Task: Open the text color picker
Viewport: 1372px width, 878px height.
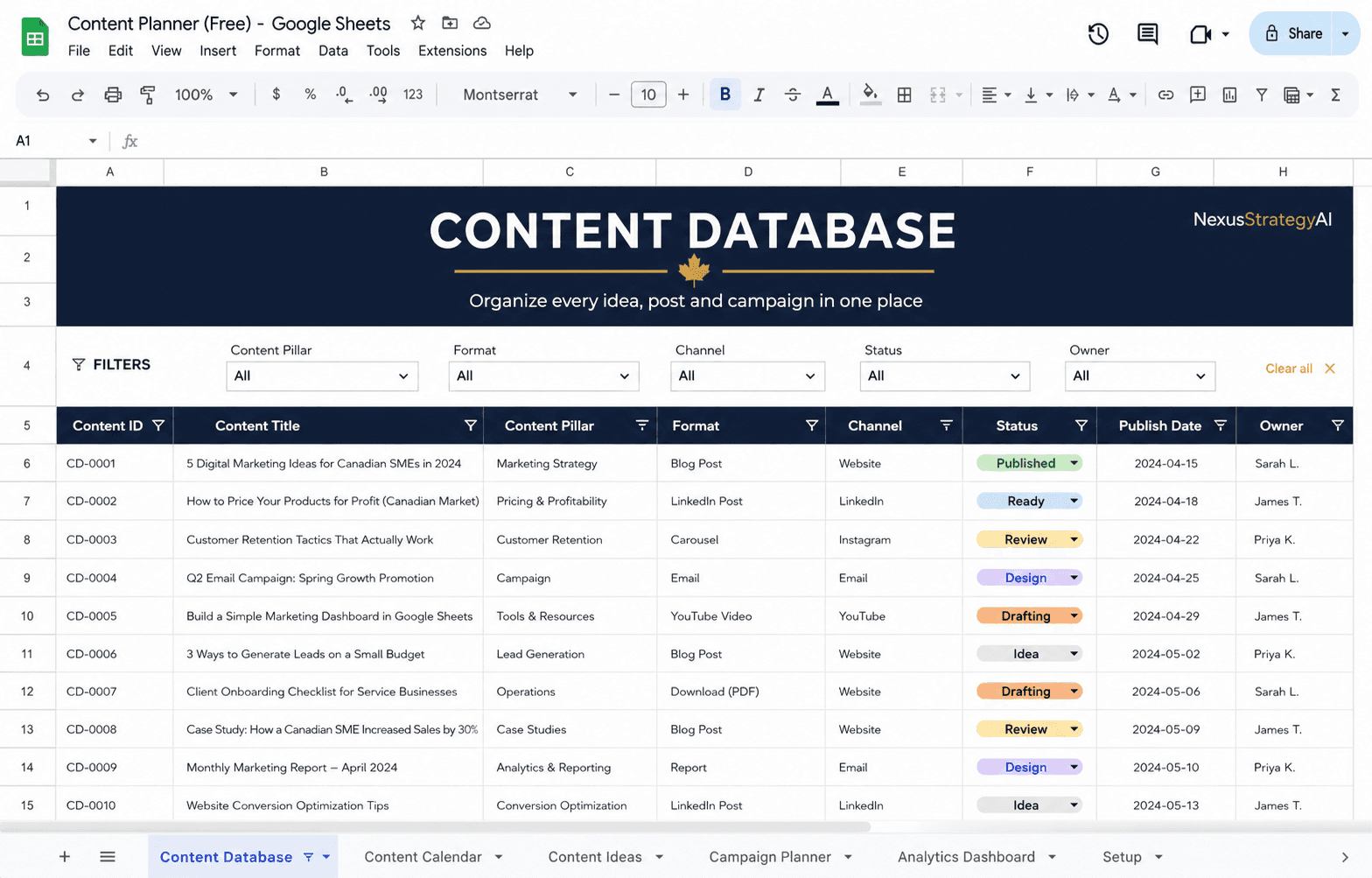Action: (828, 95)
